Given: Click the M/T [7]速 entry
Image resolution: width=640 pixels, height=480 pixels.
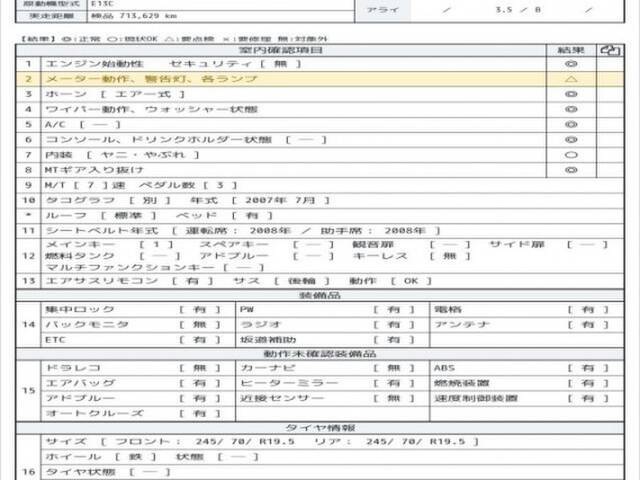Looking at the screenshot, I should coord(85,185).
